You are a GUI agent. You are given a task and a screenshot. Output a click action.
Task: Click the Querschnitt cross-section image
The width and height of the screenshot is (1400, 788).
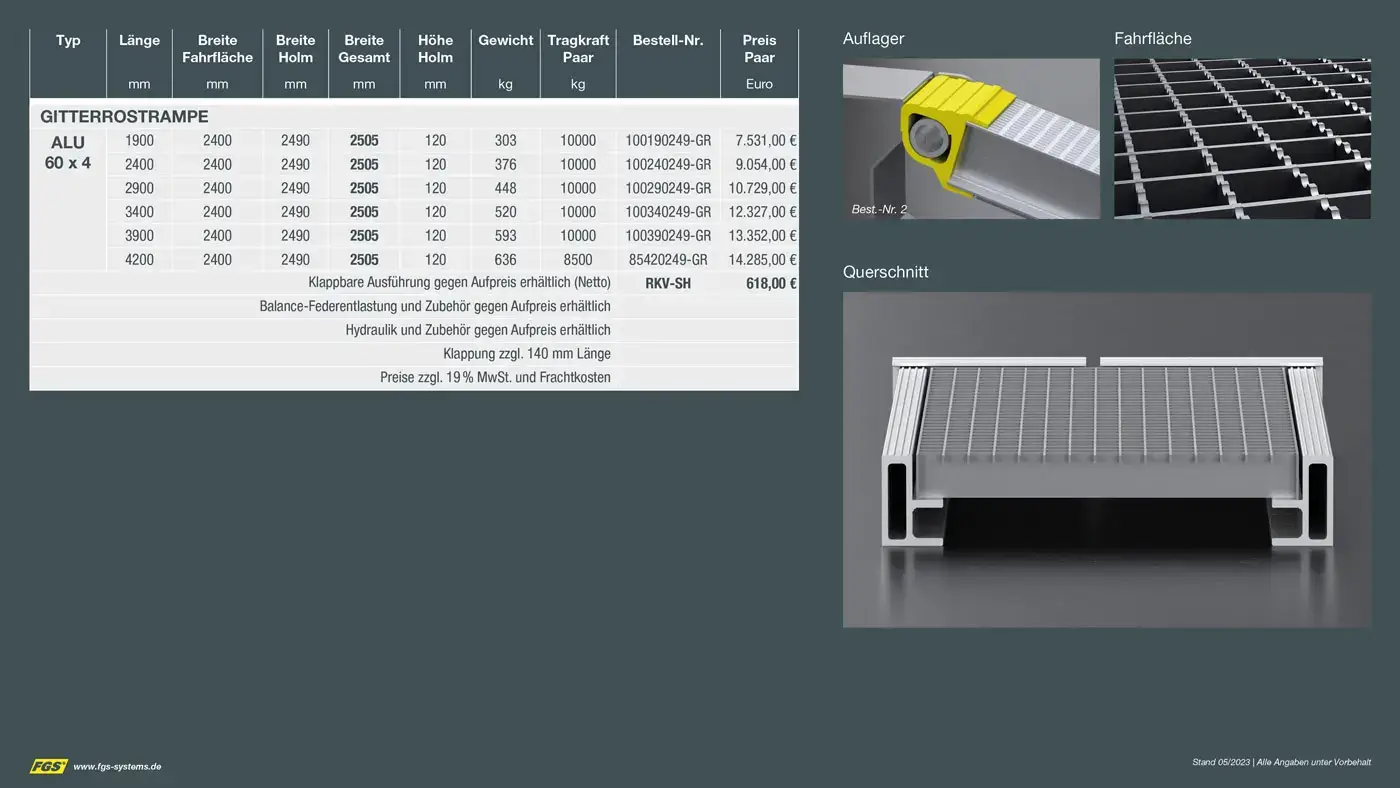[x=1106, y=460]
